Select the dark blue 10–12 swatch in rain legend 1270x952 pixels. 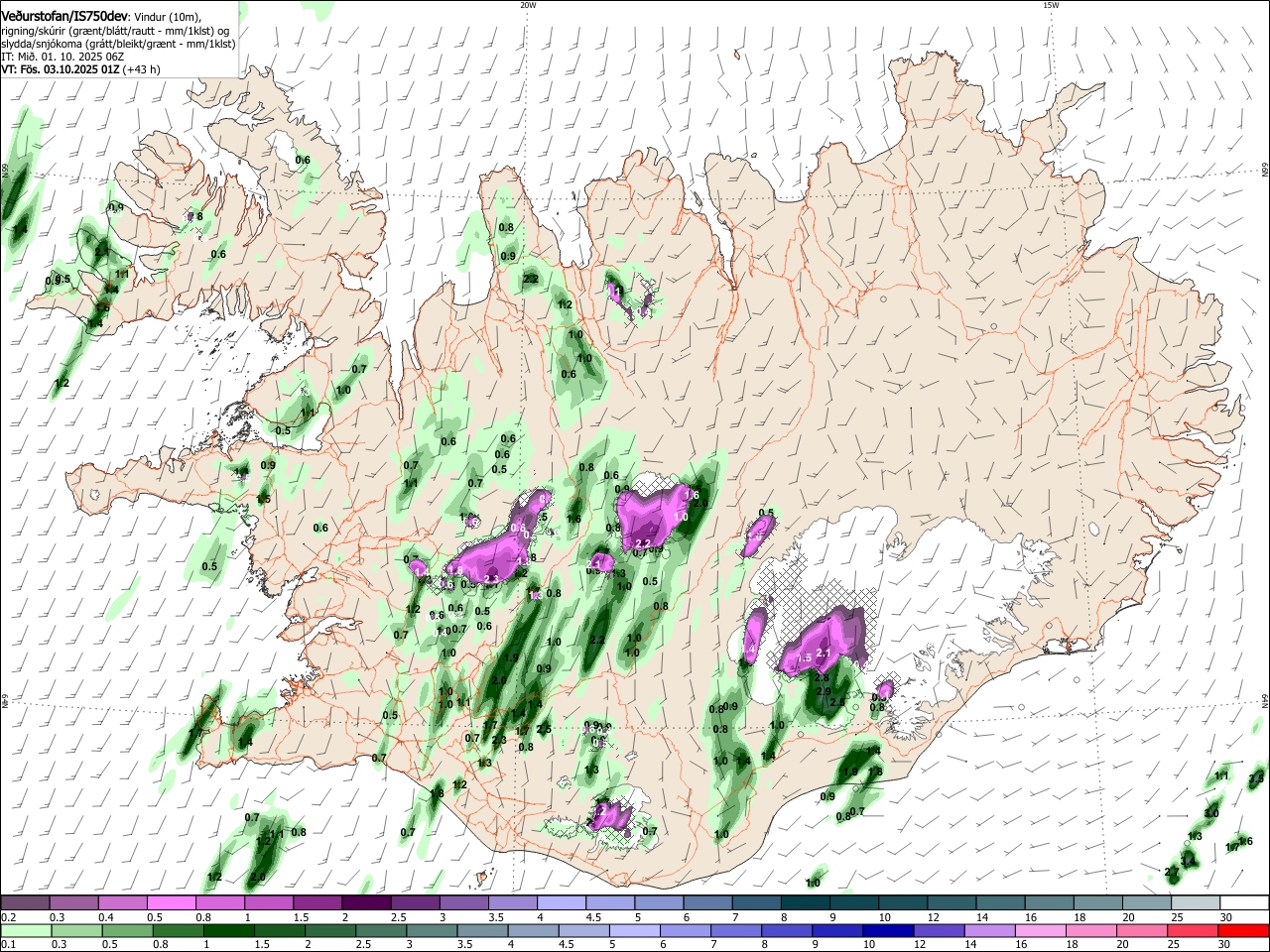tap(887, 930)
